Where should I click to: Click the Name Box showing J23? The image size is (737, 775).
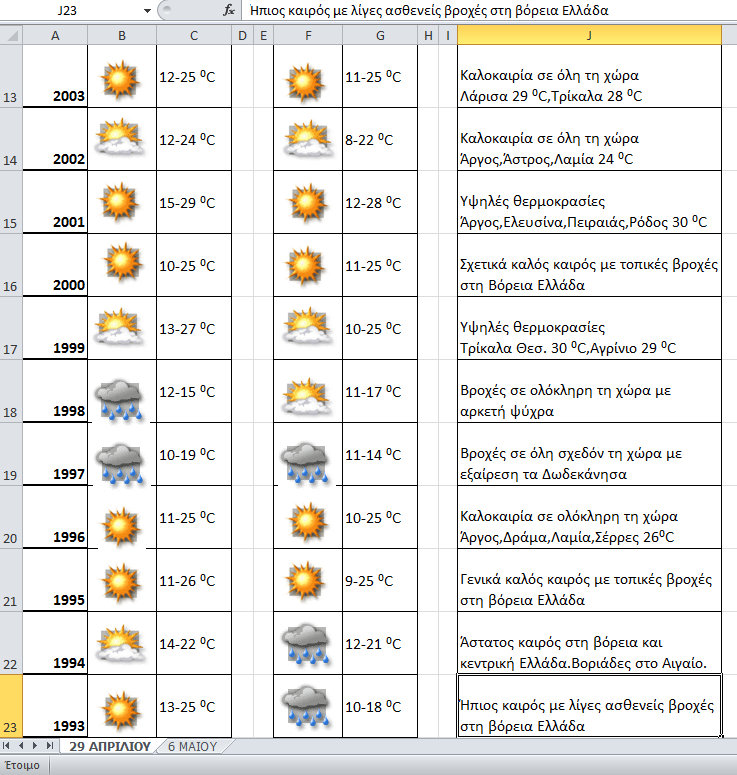[70, 10]
